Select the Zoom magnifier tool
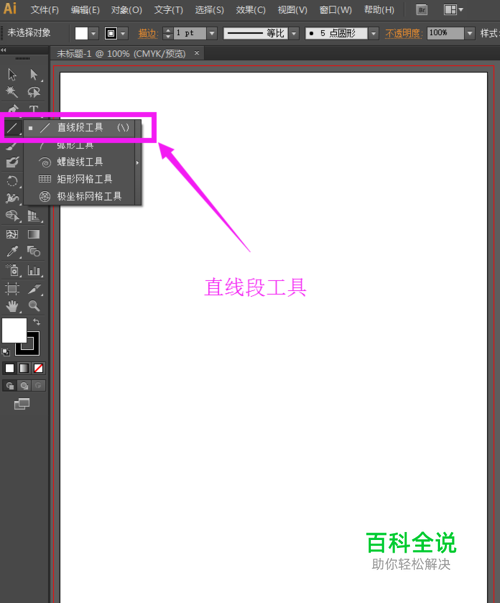 (34, 306)
